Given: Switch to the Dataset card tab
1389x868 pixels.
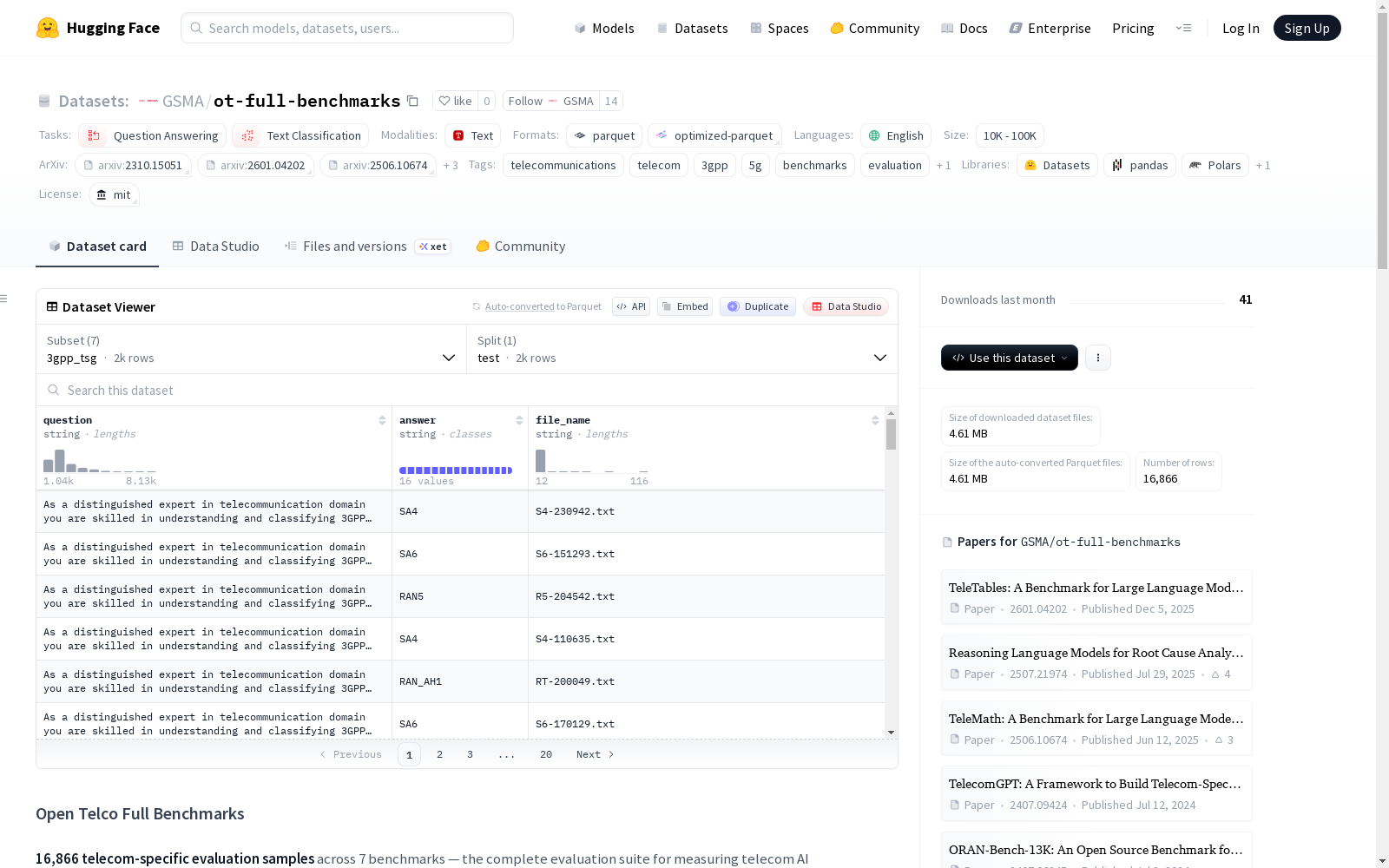Looking at the screenshot, I should pos(97,247).
